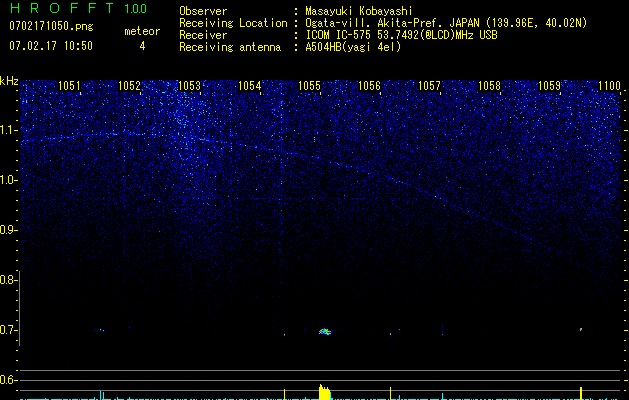Image resolution: width=629 pixels, height=400 pixels.
Task: Click the 0.8 frequency axis label
Action: point(8,280)
